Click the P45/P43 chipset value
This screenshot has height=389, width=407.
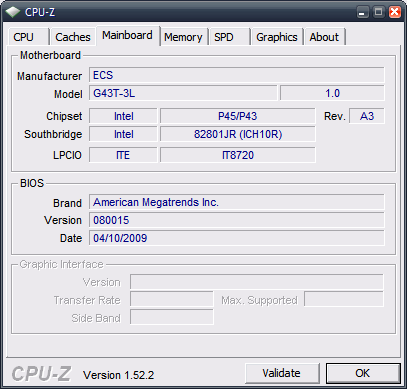tap(238, 116)
